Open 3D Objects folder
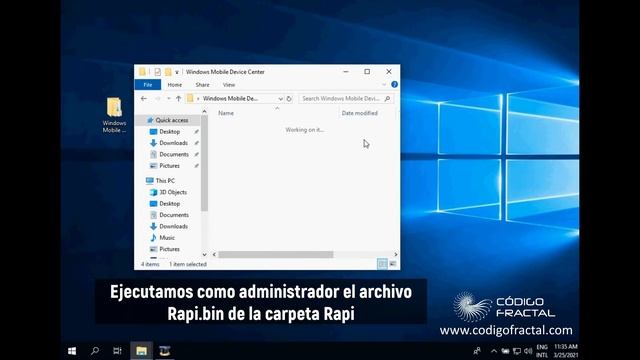Screen dimensions: 640x360 tap(173, 192)
